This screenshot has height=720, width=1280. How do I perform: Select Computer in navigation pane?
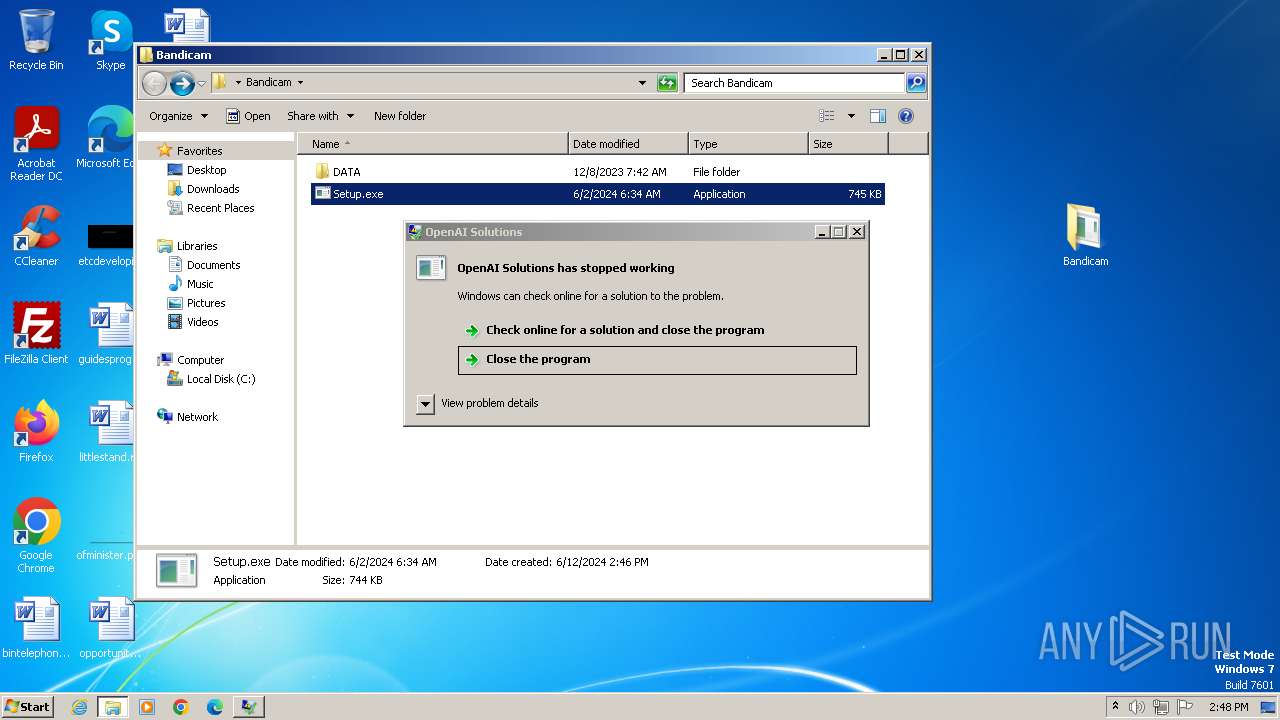200,360
